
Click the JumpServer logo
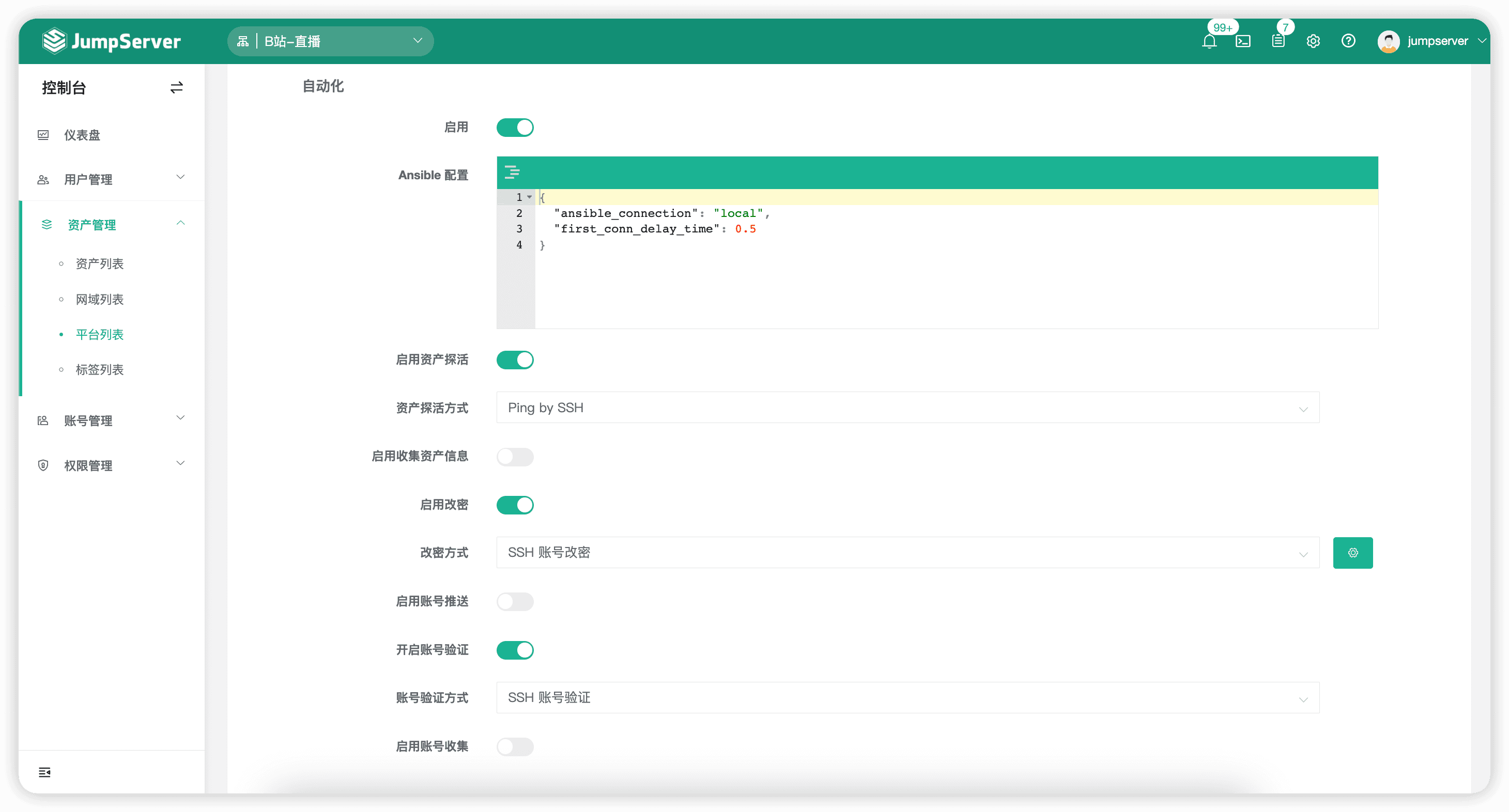111,41
